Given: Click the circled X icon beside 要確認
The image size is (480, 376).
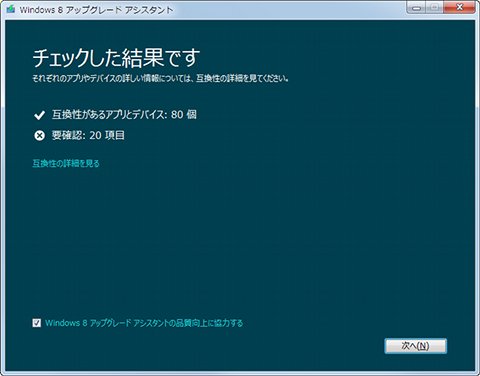Looking at the screenshot, I should point(39,136).
